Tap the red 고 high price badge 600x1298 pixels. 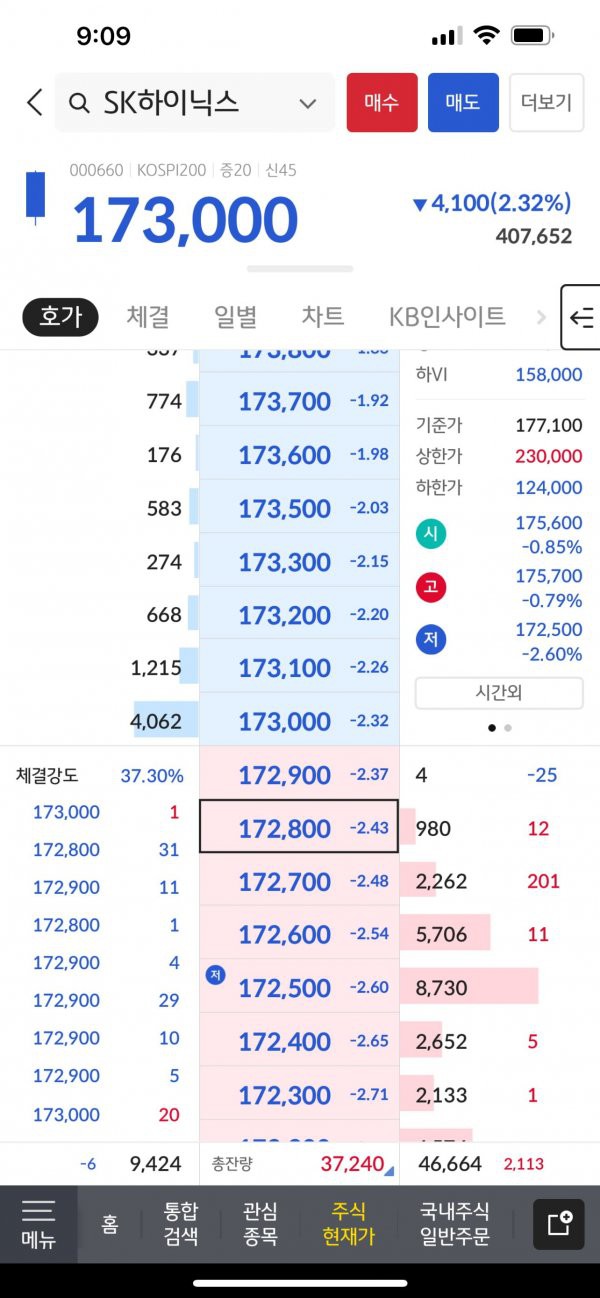[x=431, y=587]
